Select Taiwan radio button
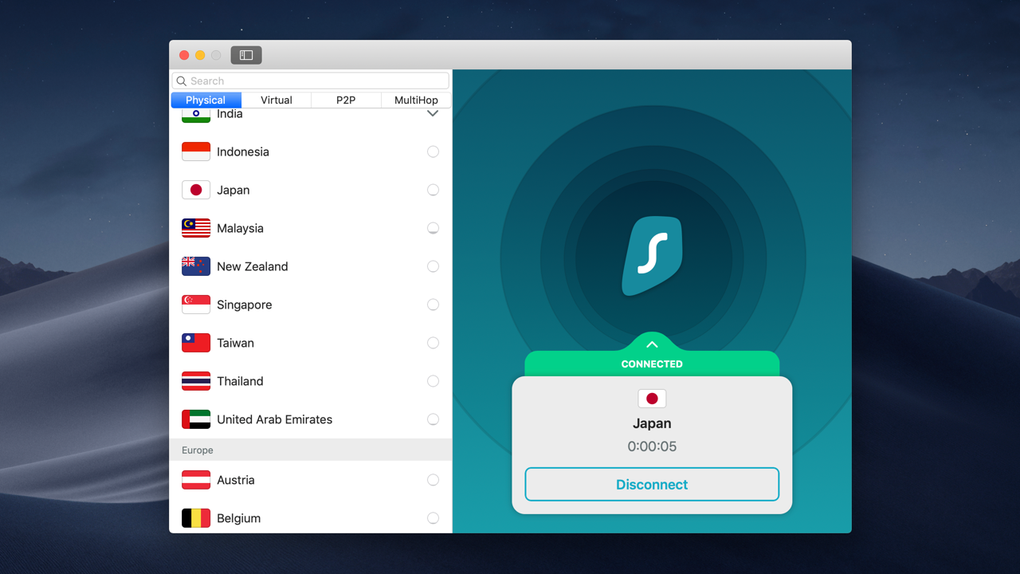The width and height of the screenshot is (1020, 574). click(x=433, y=343)
